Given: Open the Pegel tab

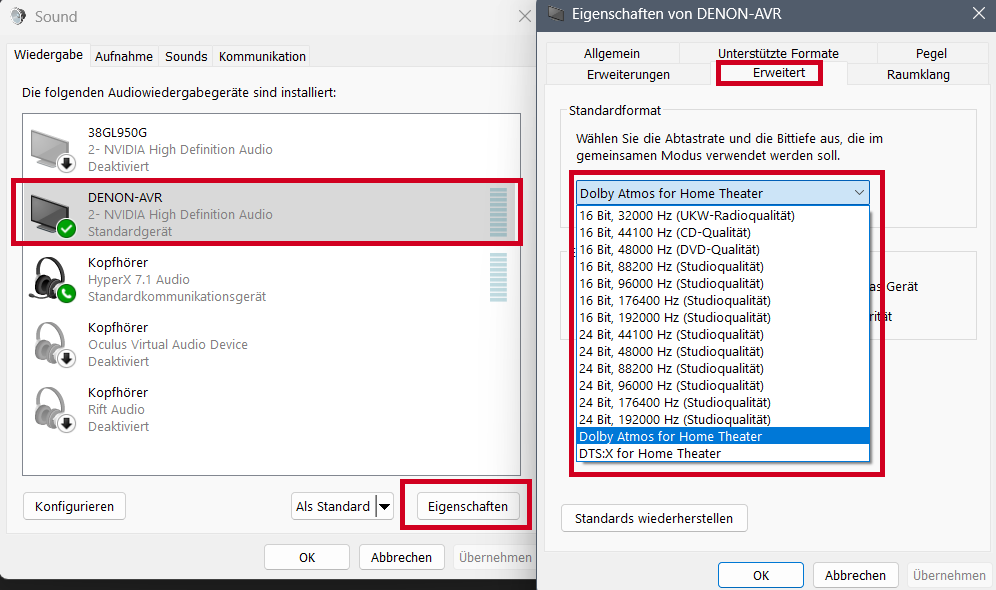Looking at the screenshot, I should pos(931,54).
